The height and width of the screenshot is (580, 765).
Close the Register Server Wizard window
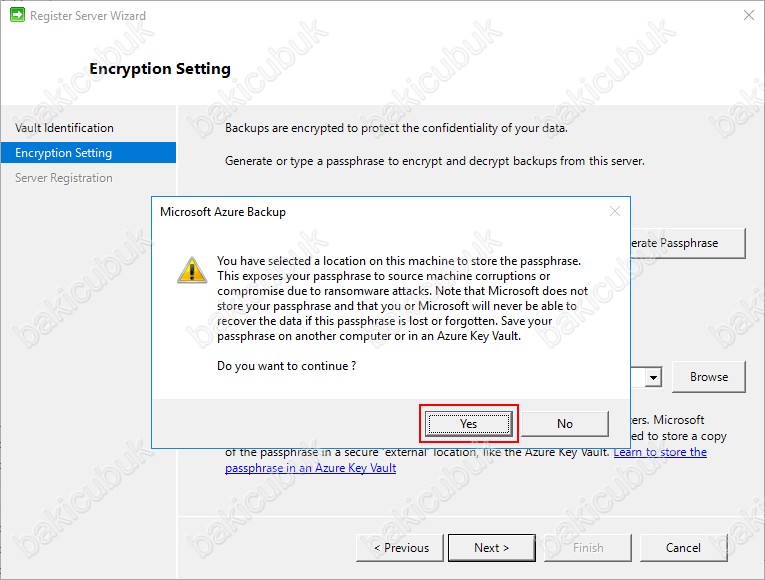pos(749,15)
